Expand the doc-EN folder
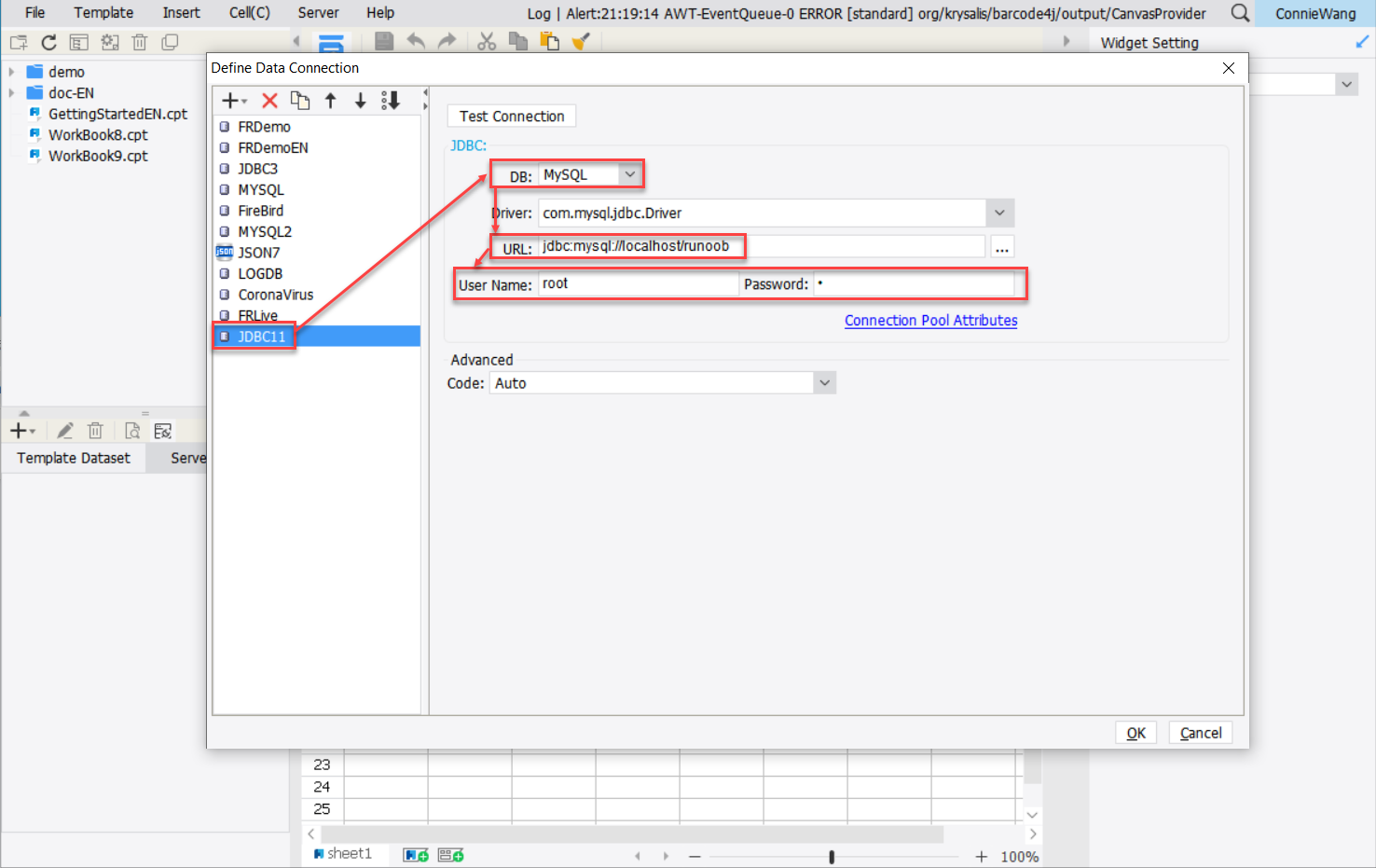 [12, 92]
